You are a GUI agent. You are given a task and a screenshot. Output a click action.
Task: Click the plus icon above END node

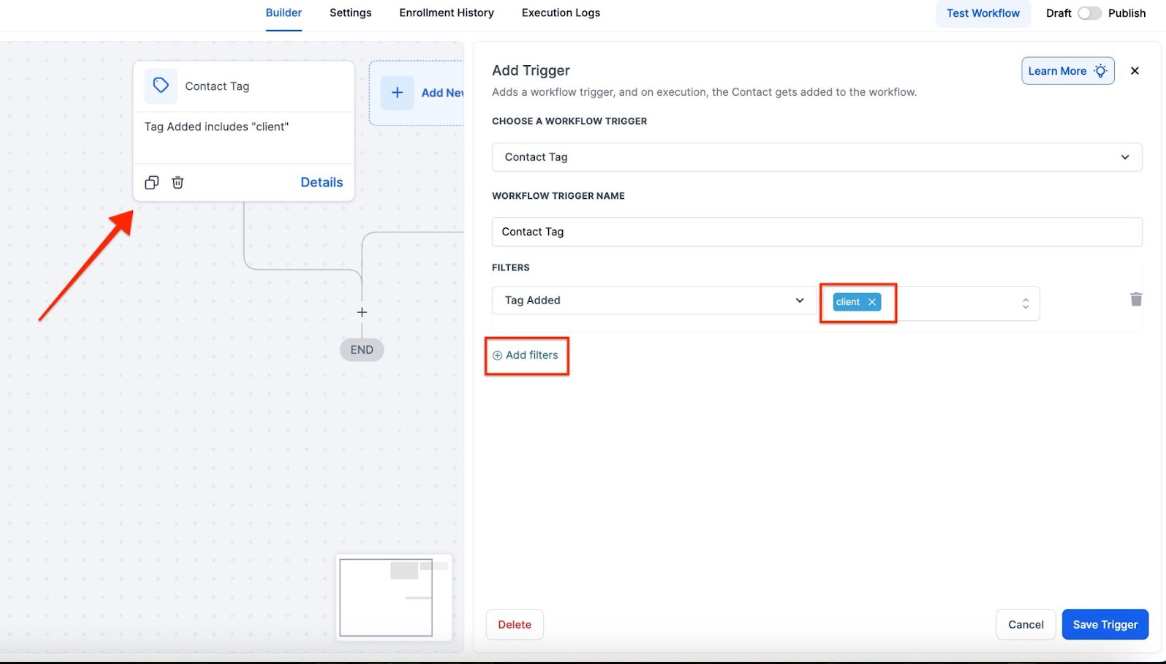362,312
